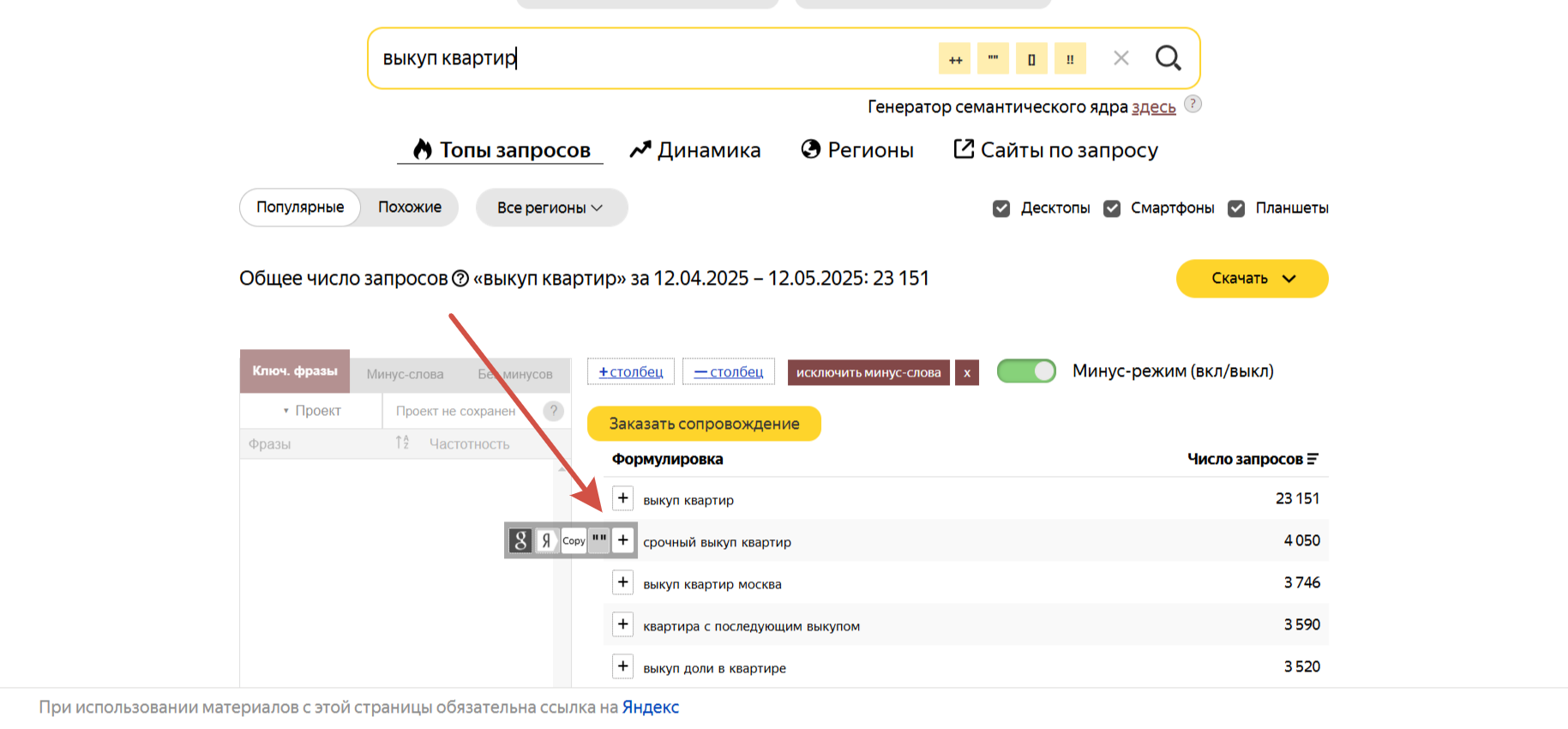The width and height of the screenshot is (1568, 729).
Task: Open help tooltip next to semantic core generator
Action: 1193,104
